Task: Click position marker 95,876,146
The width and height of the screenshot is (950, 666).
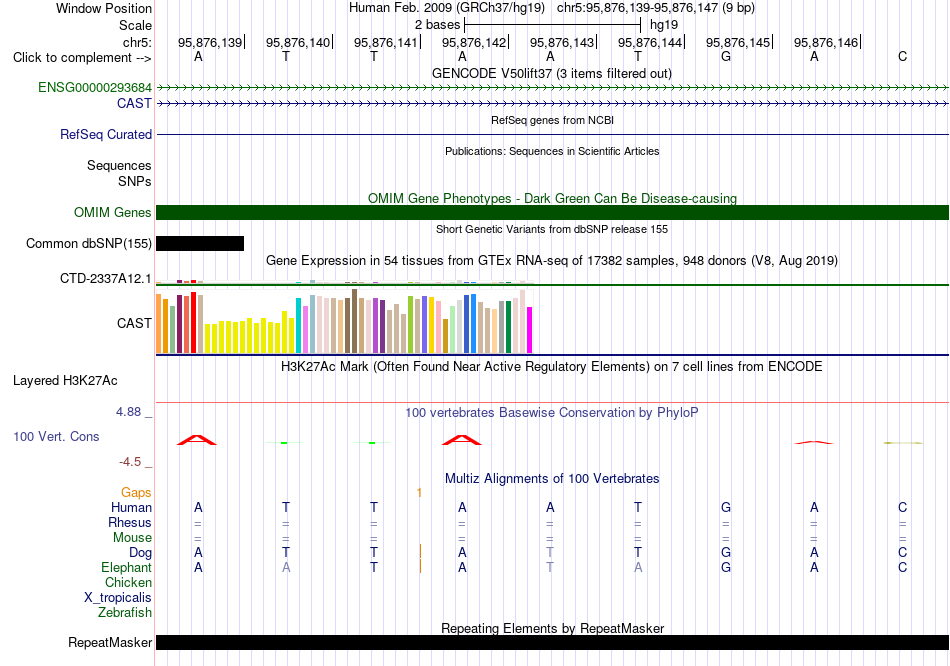Action: 826,42
